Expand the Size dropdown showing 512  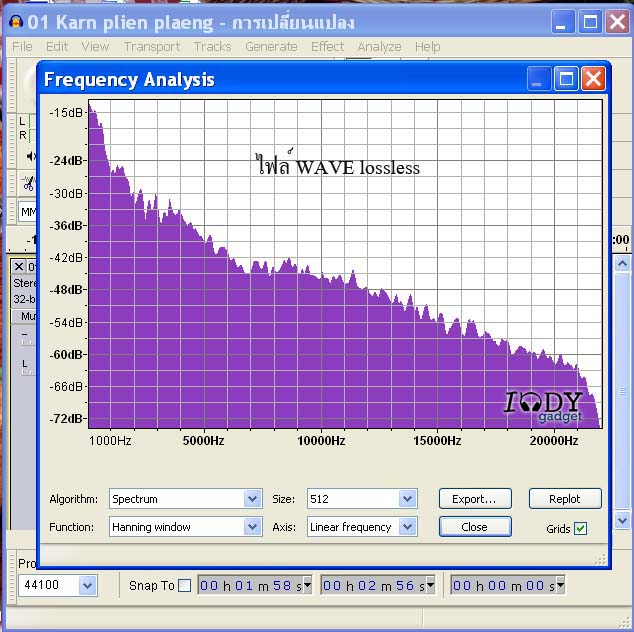point(408,499)
